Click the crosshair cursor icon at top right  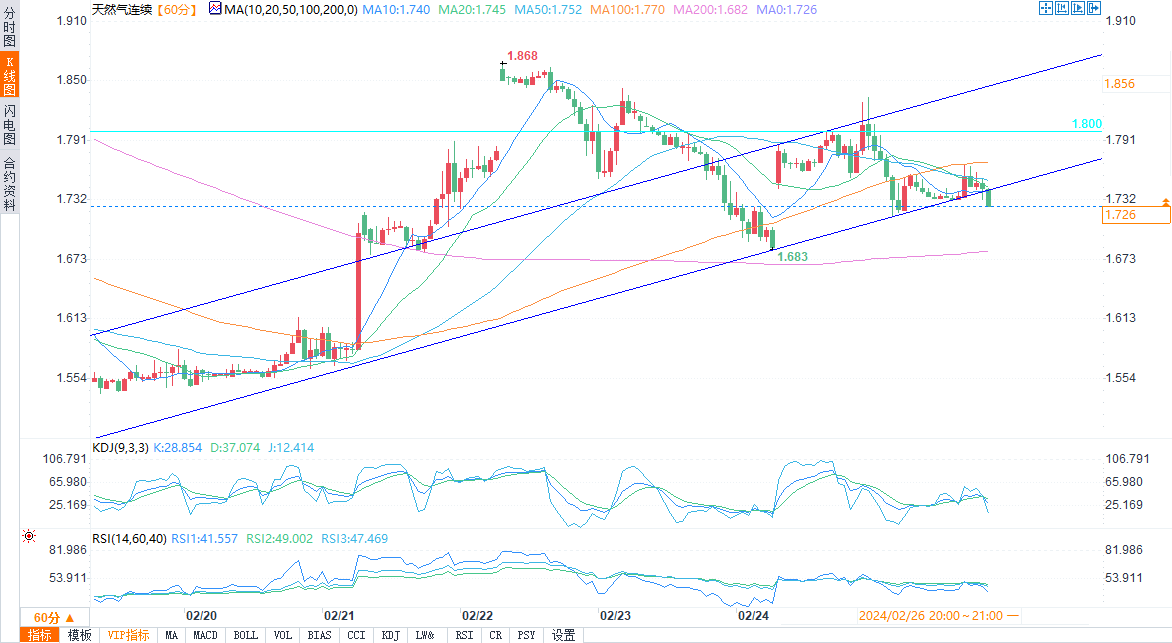pyautogui.click(x=1046, y=8)
